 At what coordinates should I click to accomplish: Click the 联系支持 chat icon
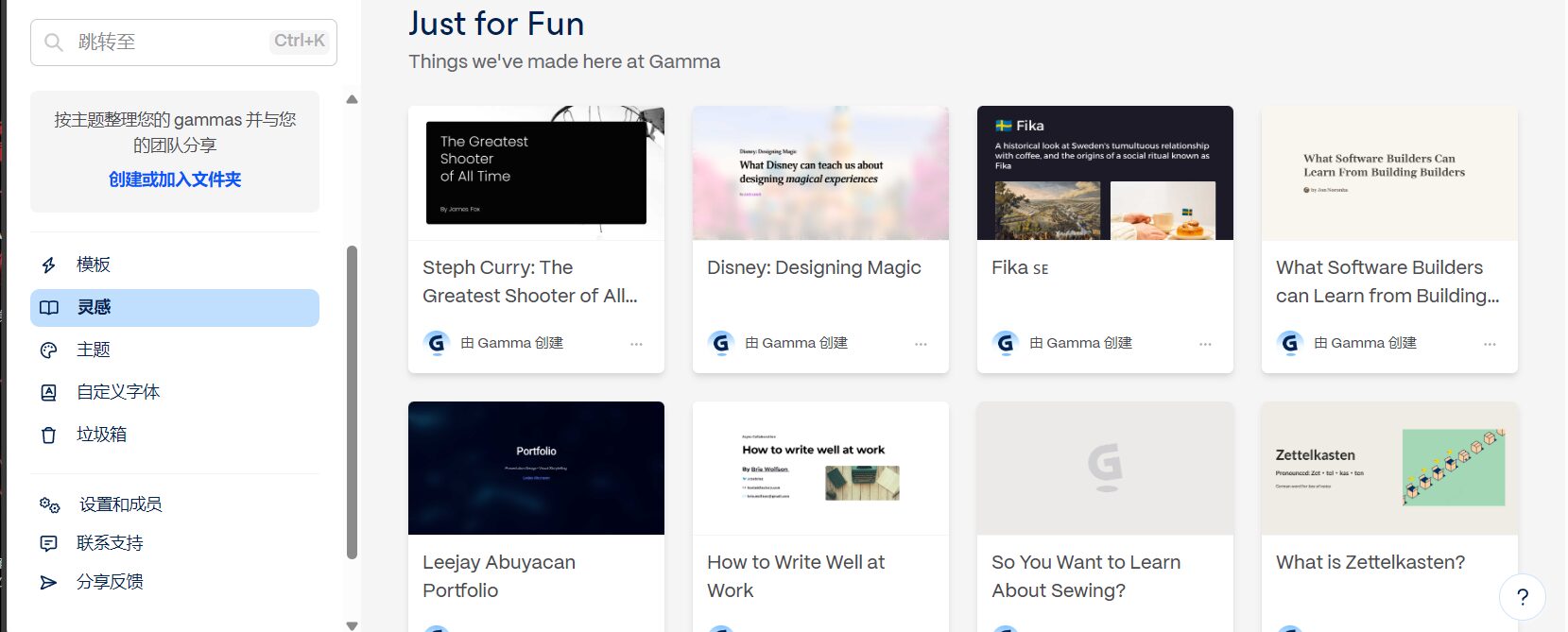[x=49, y=544]
